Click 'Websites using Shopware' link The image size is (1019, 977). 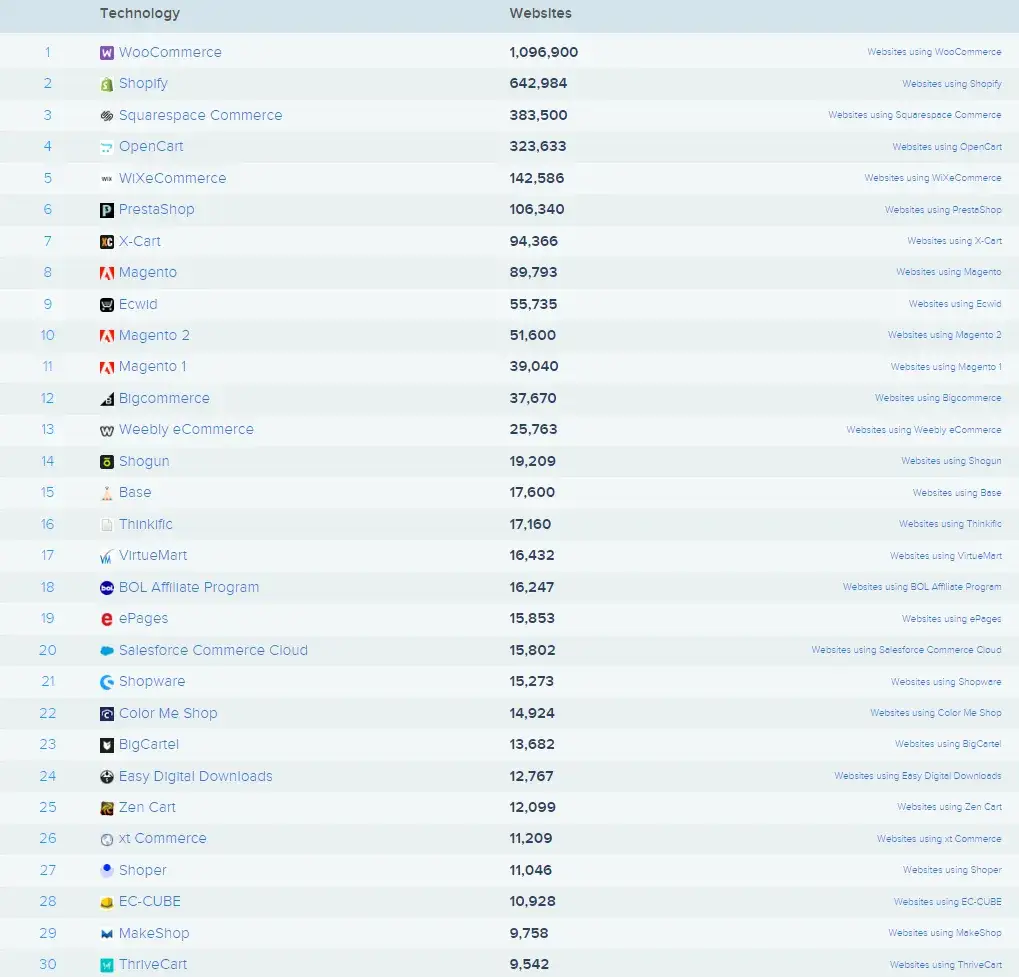coord(946,682)
